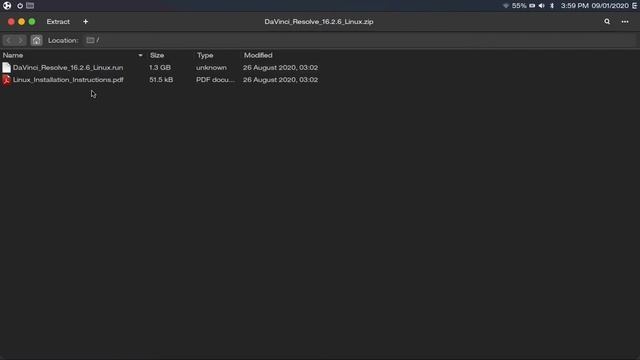Sort by the Modified column header
The height and width of the screenshot is (360, 640).
(x=258, y=55)
